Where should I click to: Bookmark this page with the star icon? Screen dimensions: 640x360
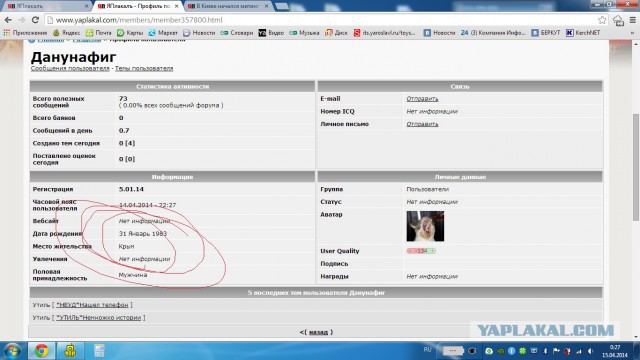tap(602, 20)
